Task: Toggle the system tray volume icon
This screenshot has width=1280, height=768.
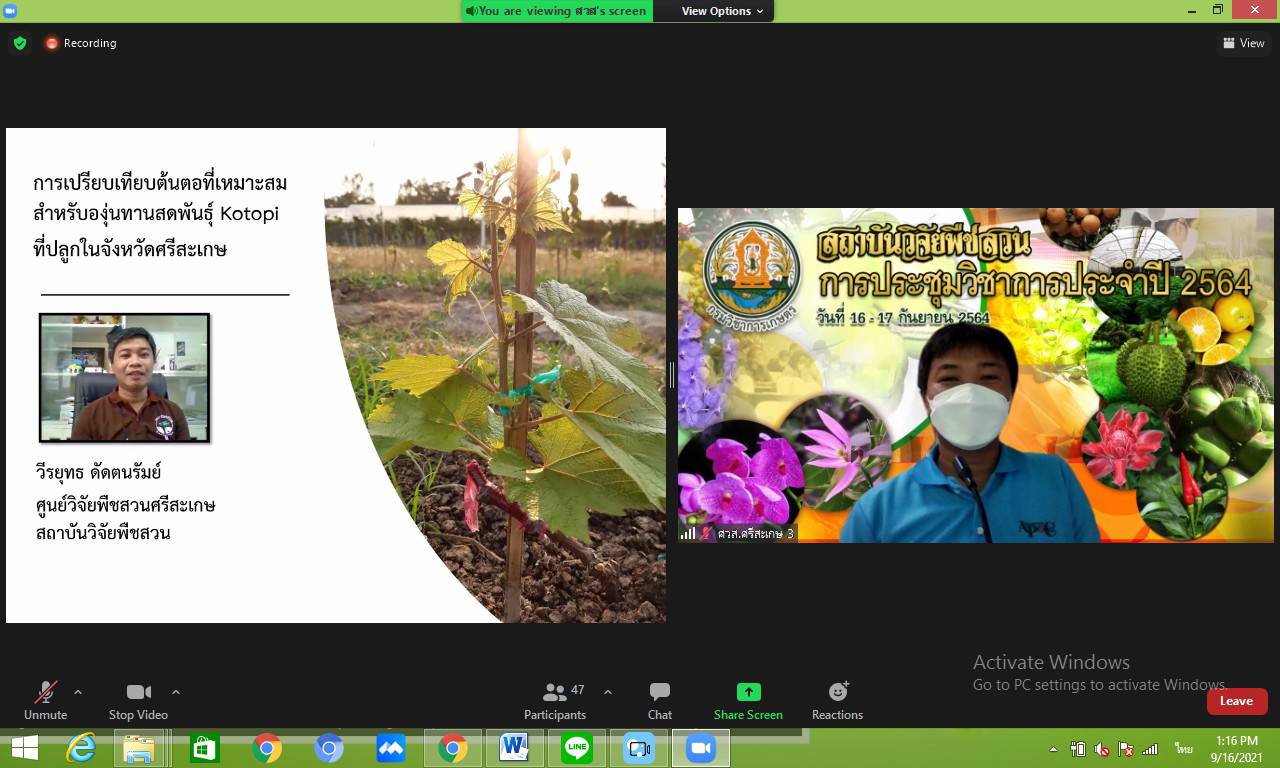Action: click(x=1101, y=749)
